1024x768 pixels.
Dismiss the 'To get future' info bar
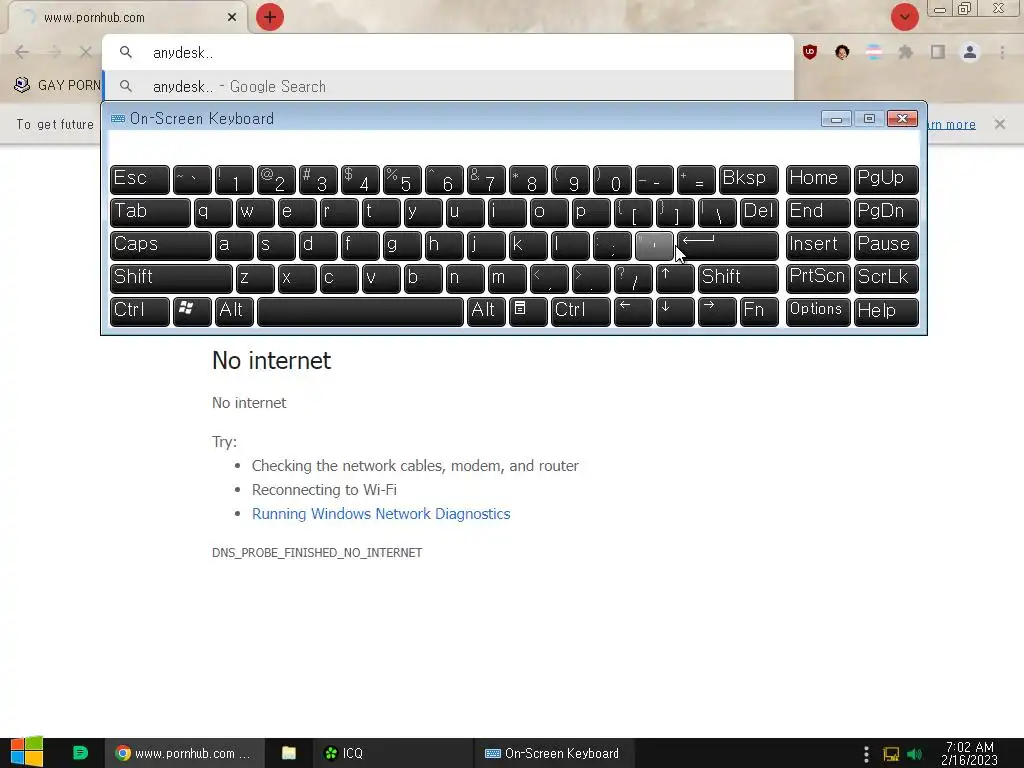1000,124
